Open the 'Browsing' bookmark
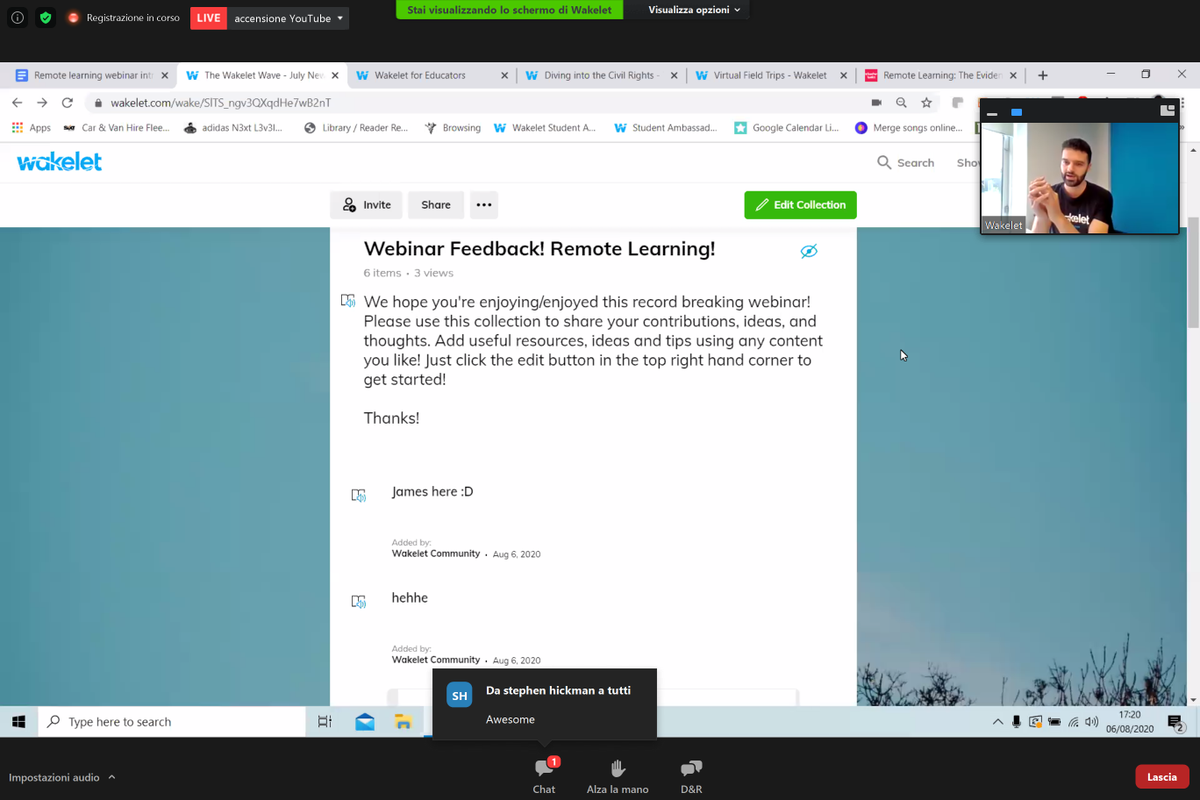The width and height of the screenshot is (1200, 800). [x=452, y=128]
